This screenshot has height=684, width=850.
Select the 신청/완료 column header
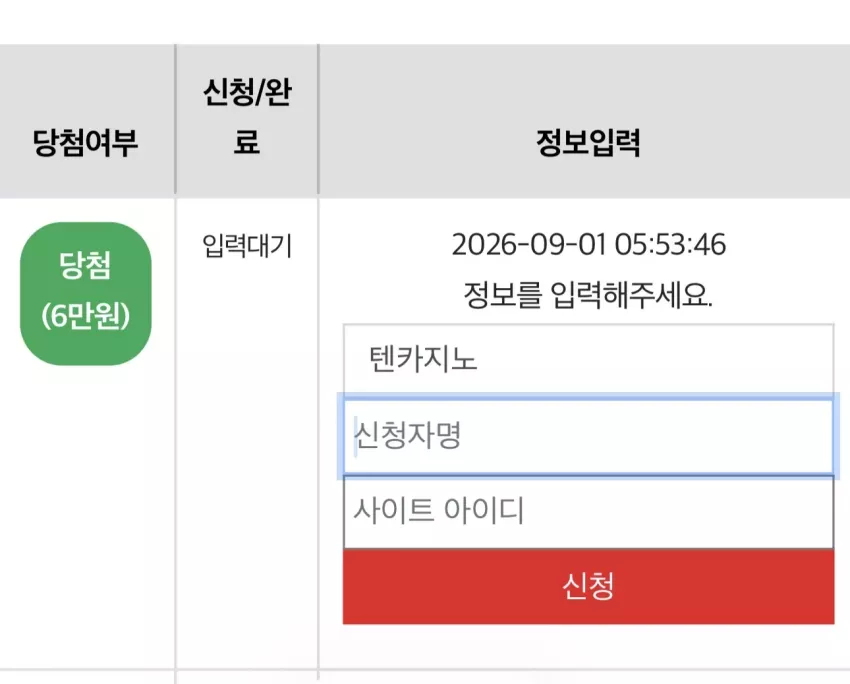(x=247, y=117)
